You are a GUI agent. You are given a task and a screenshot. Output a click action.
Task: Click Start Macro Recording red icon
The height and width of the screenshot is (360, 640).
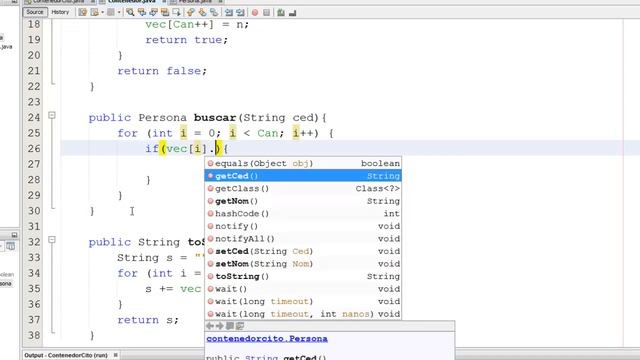255,13
